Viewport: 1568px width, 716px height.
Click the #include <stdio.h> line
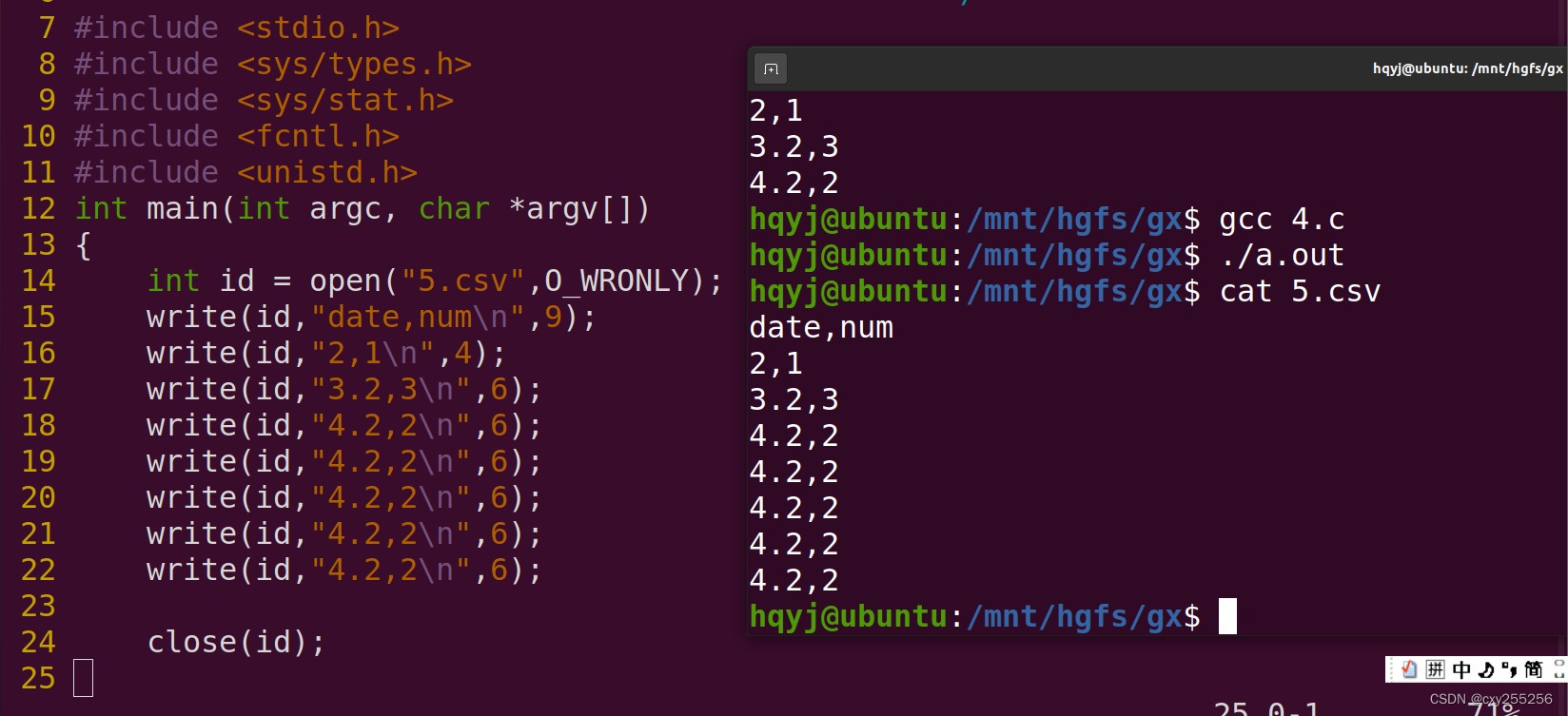pos(237,28)
